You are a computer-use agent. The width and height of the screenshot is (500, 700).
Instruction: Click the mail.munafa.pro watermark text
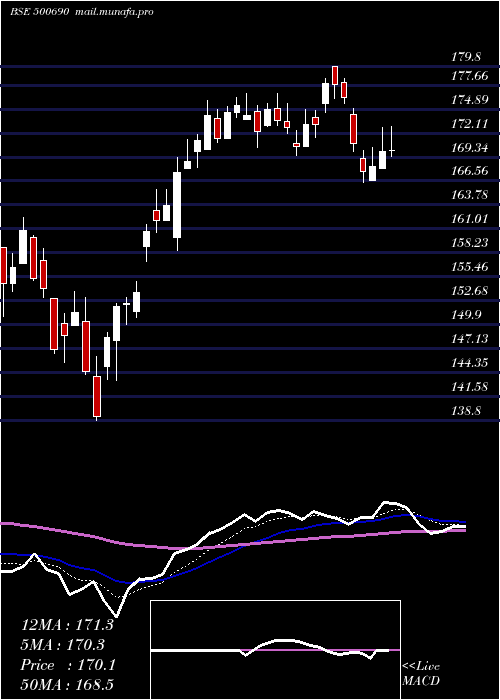(x=115, y=12)
